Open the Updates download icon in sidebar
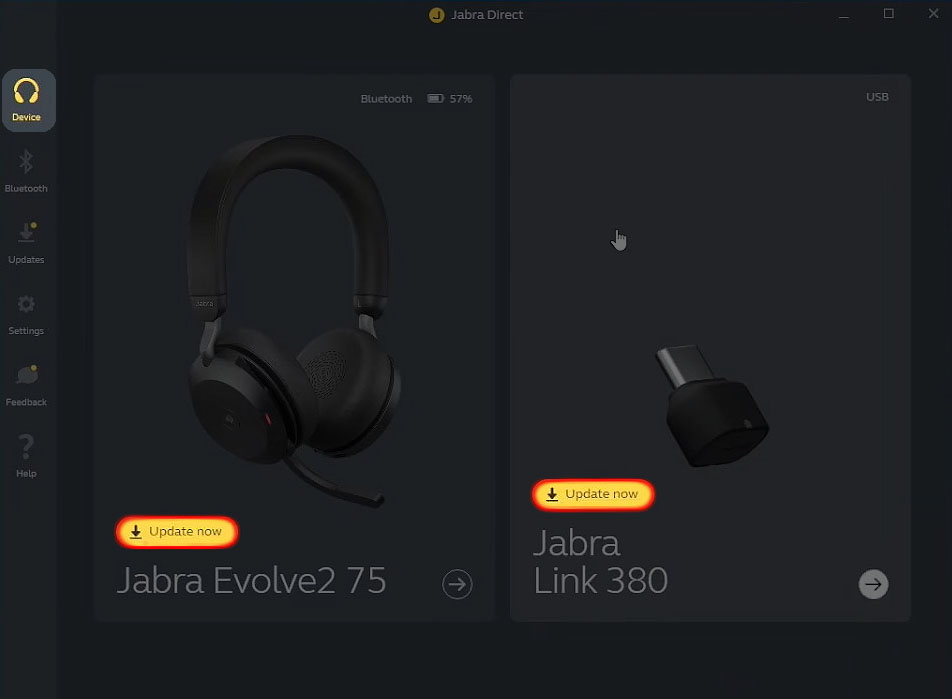 pyautogui.click(x=27, y=232)
